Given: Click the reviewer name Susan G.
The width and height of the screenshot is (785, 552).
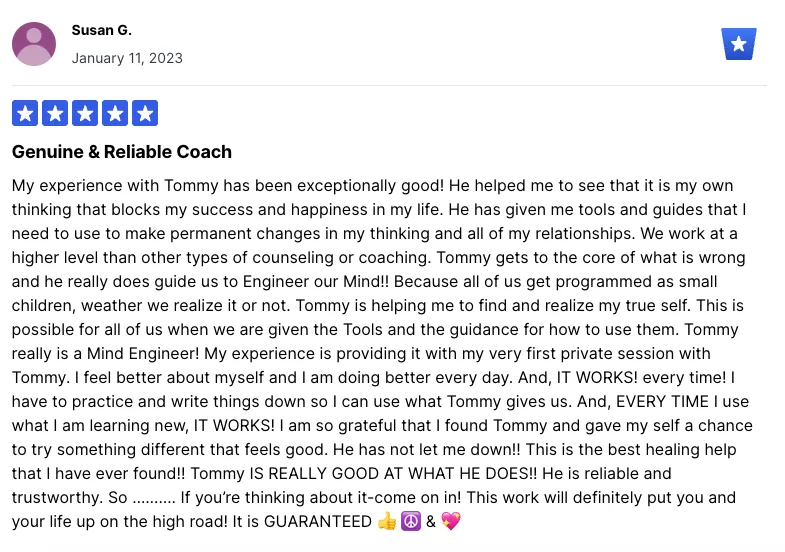Looking at the screenshot, I should [102, 31].
